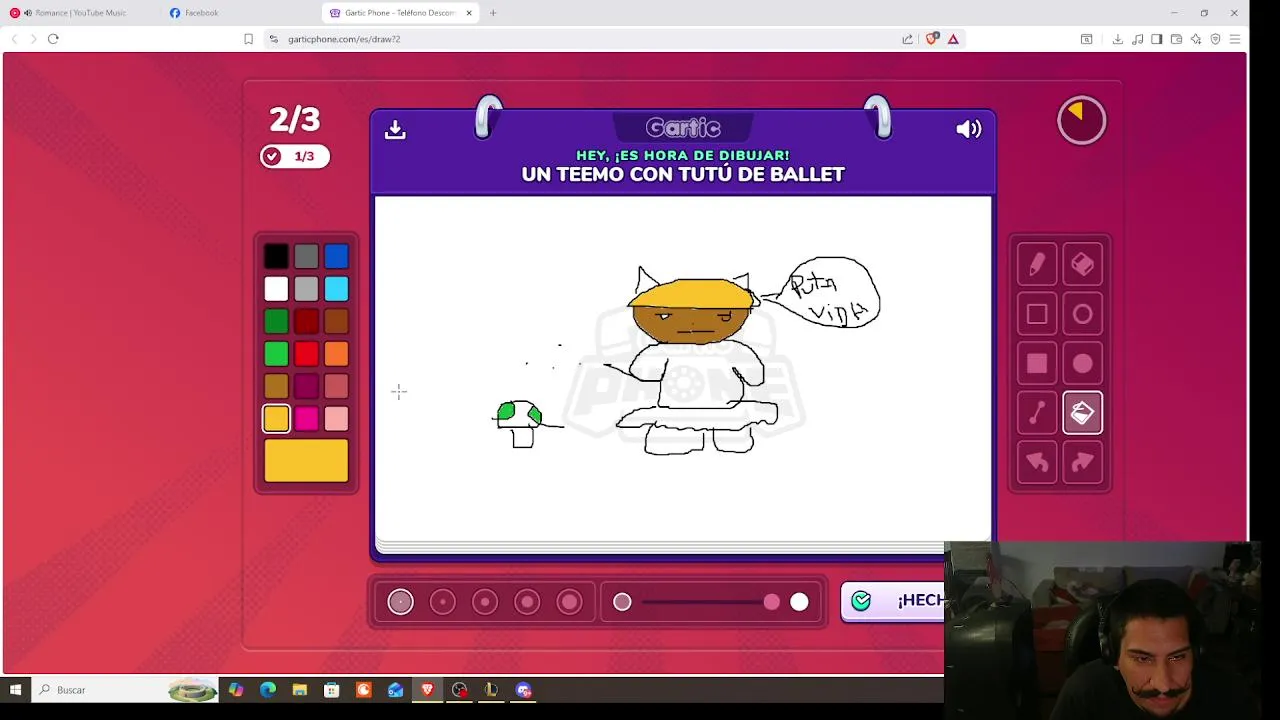Viewport: 1280px width, 720px height.
Task: Open Microsoft Edge from the taskbar
Action: click(x=268, y=690)
